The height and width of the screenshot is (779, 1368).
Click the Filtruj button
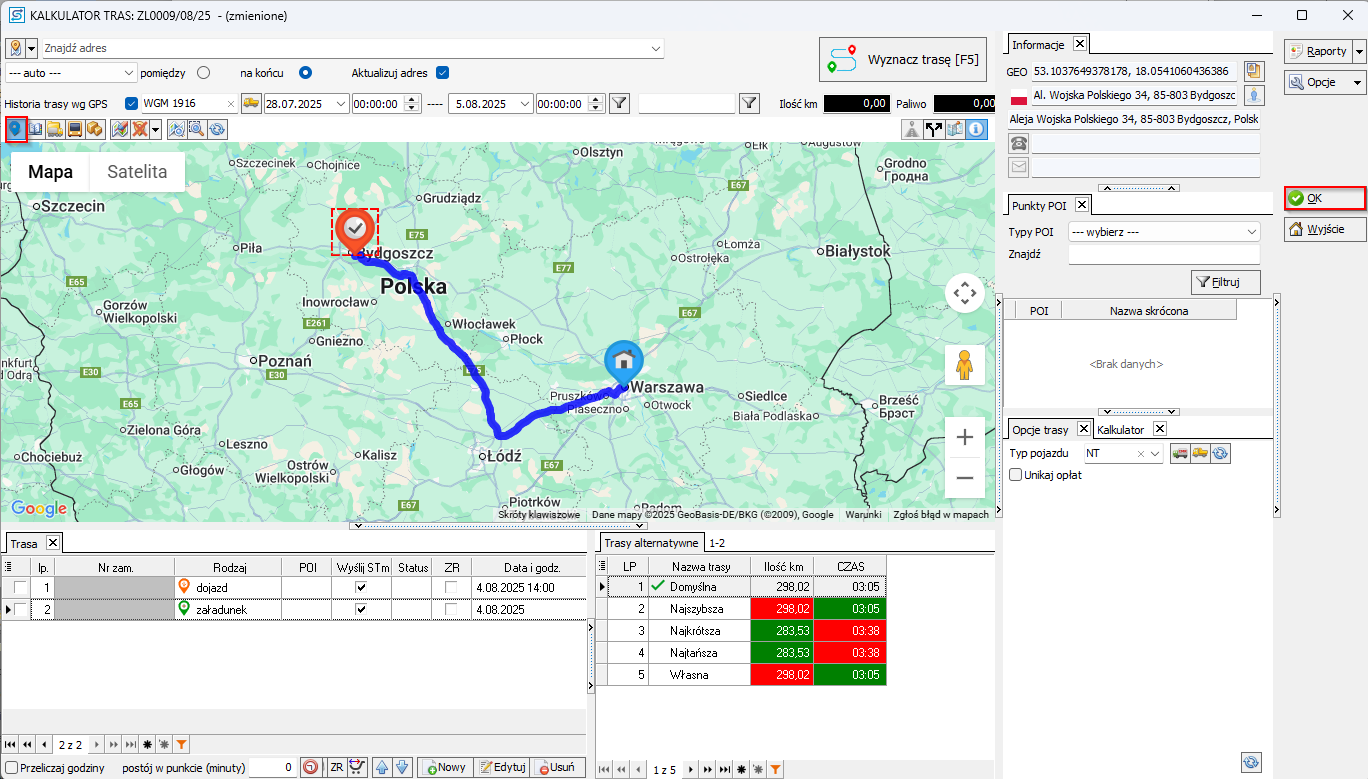[x=1225, y=282]
